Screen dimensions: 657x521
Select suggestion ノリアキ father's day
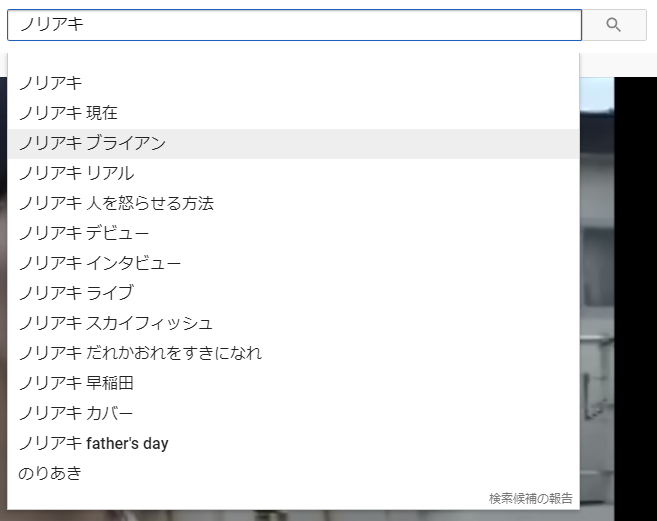coord(293,443)
